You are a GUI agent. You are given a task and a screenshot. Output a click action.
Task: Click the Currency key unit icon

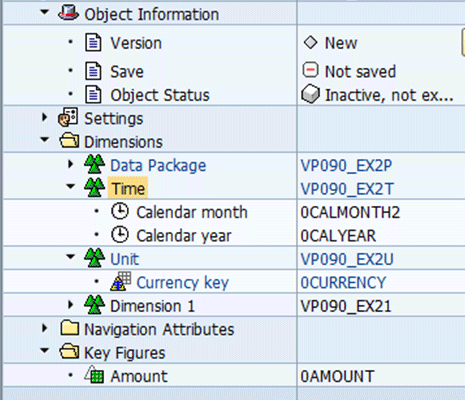[x=121, y=281]
